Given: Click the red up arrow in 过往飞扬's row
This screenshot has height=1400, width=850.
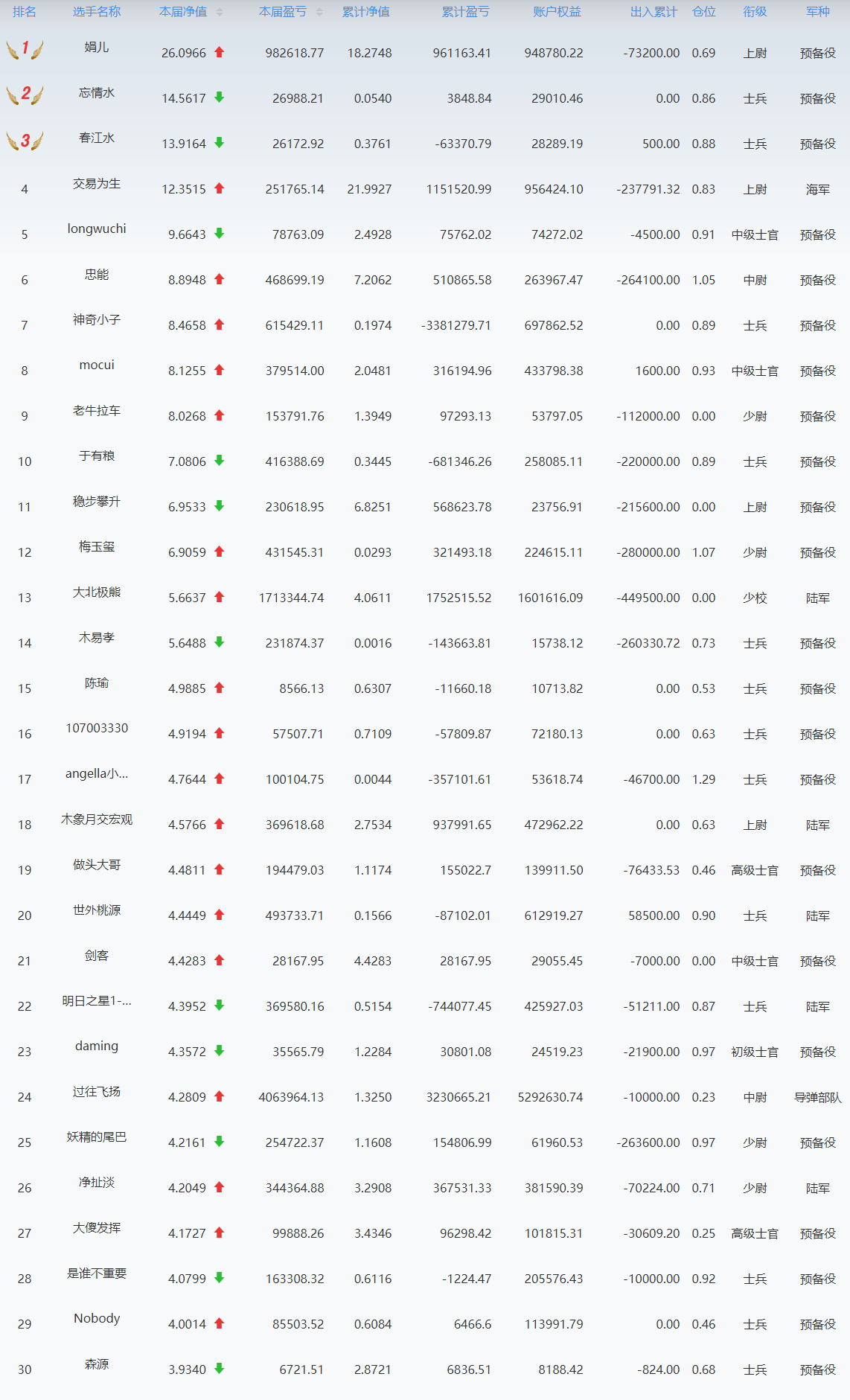Looking at the screenshot, I should [x=220, y=1096].
